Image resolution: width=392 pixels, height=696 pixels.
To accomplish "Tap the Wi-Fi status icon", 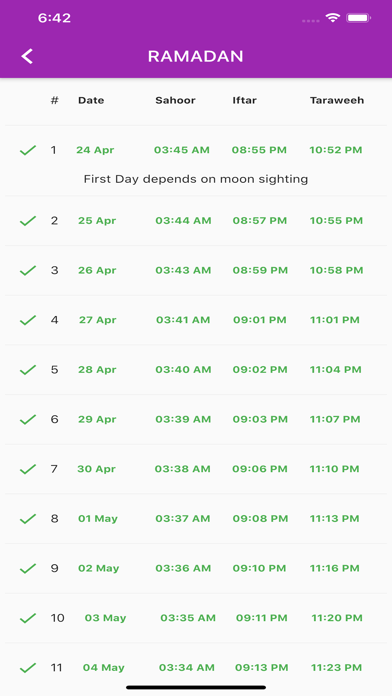I will 333,18.
